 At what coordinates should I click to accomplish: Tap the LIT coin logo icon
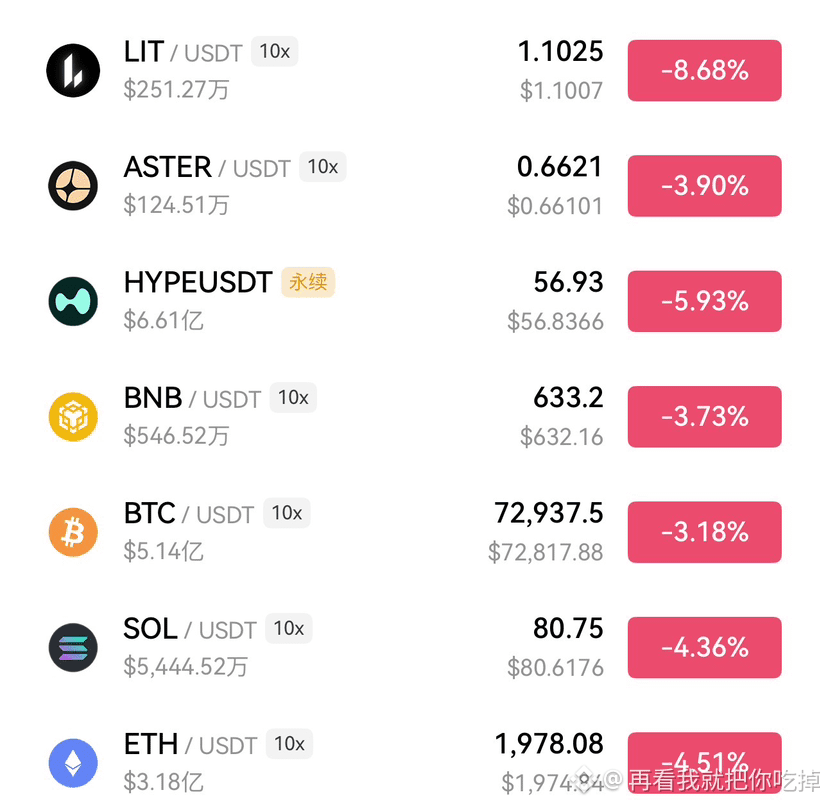coord(73,70)
